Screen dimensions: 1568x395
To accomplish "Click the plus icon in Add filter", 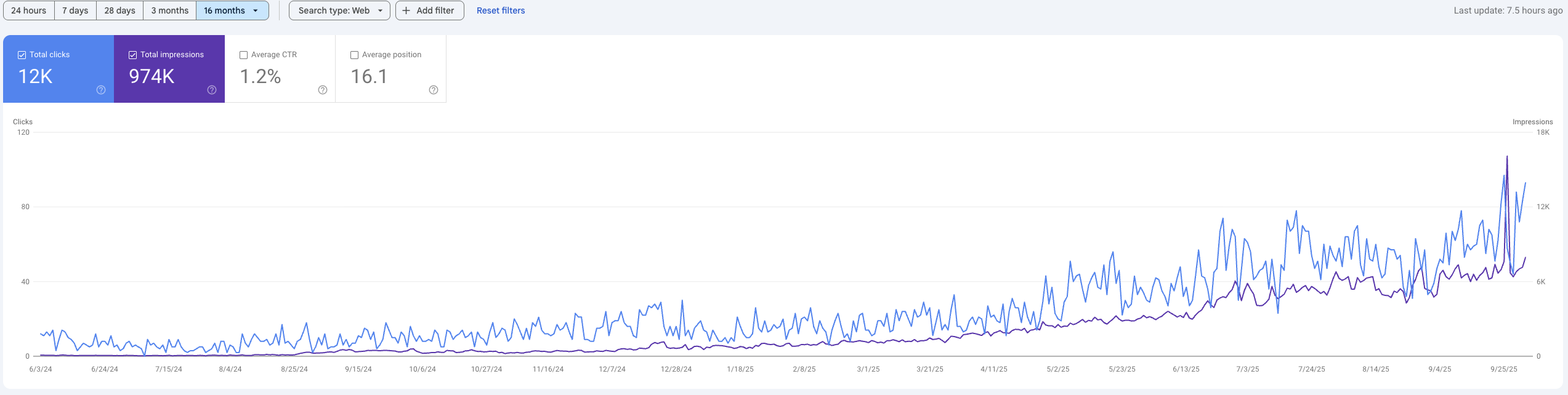I will [x=406, y=10].
